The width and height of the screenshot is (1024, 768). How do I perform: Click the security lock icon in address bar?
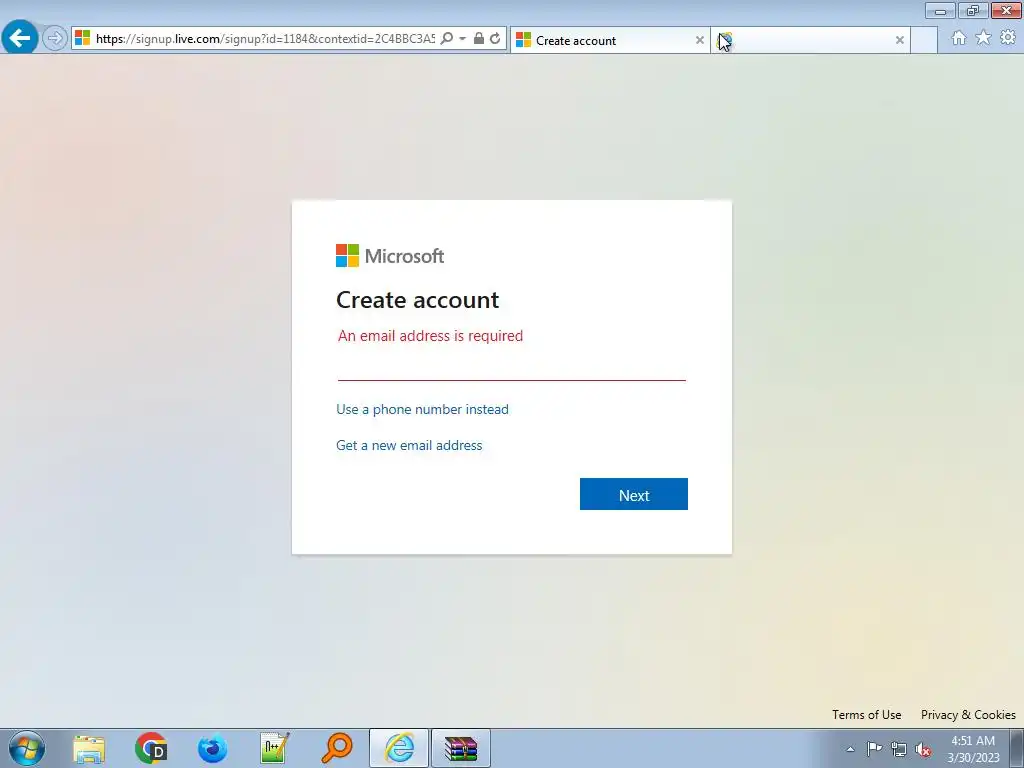click(x=479, y=39)
